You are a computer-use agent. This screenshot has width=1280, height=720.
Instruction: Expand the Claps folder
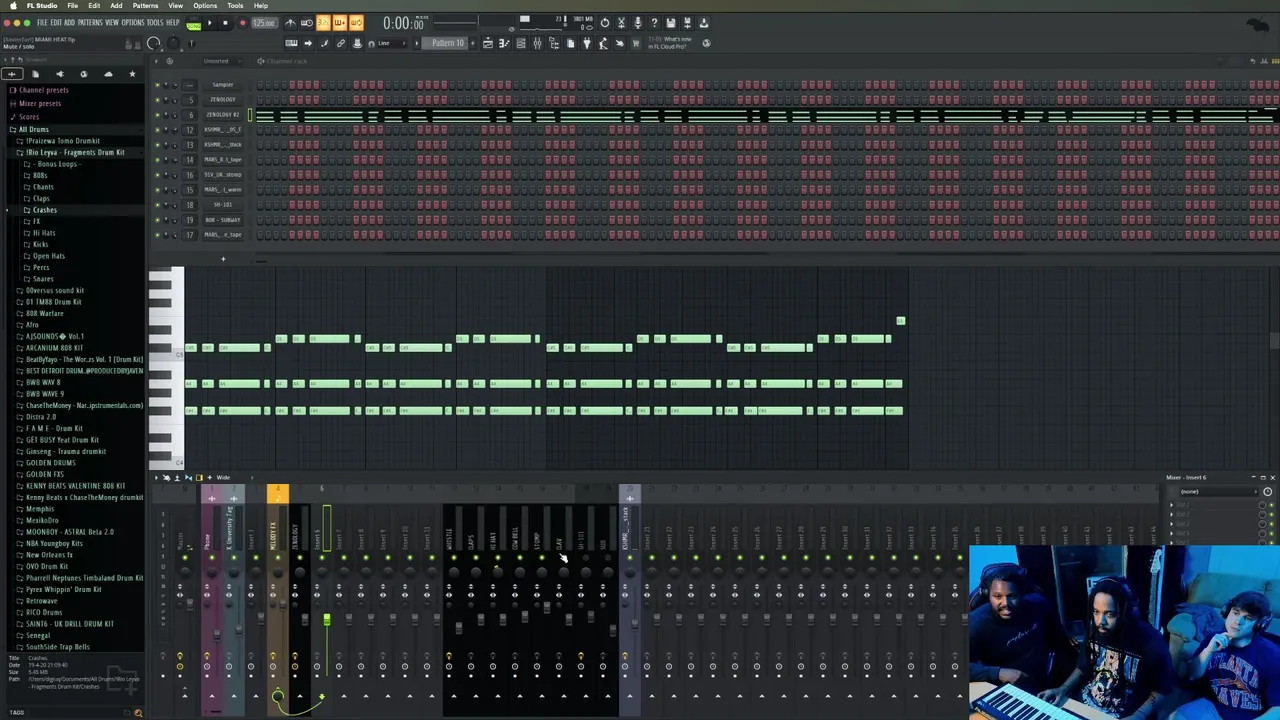pyautogui.click(x=39, y=198)
